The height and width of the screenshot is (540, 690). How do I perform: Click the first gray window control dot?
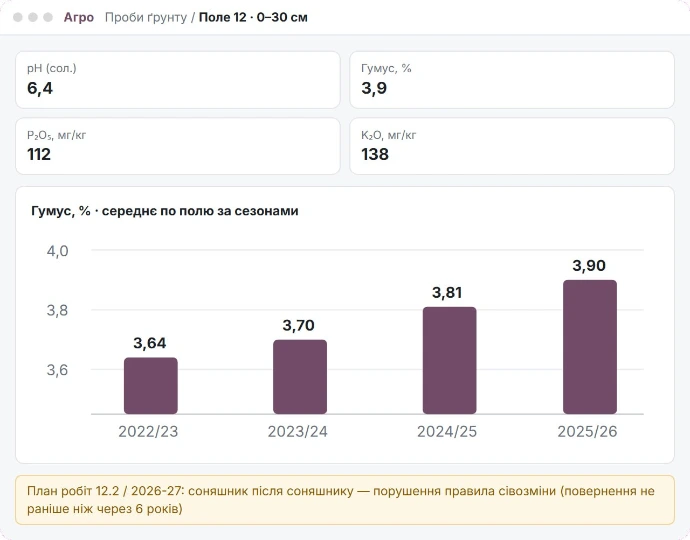18,17
